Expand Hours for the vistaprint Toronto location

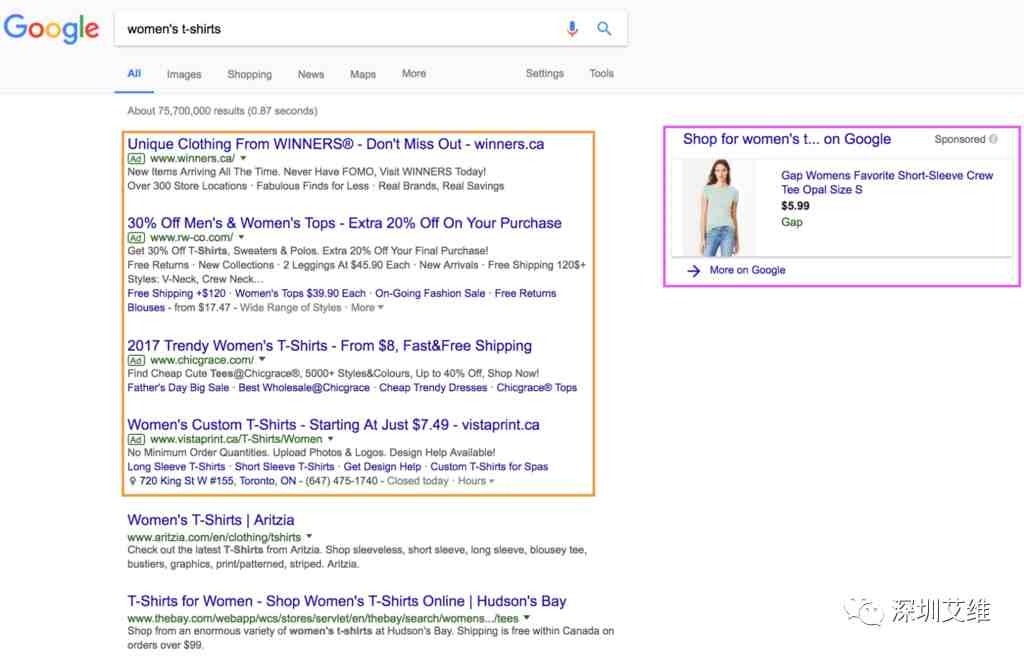click(x=476, y=481)
